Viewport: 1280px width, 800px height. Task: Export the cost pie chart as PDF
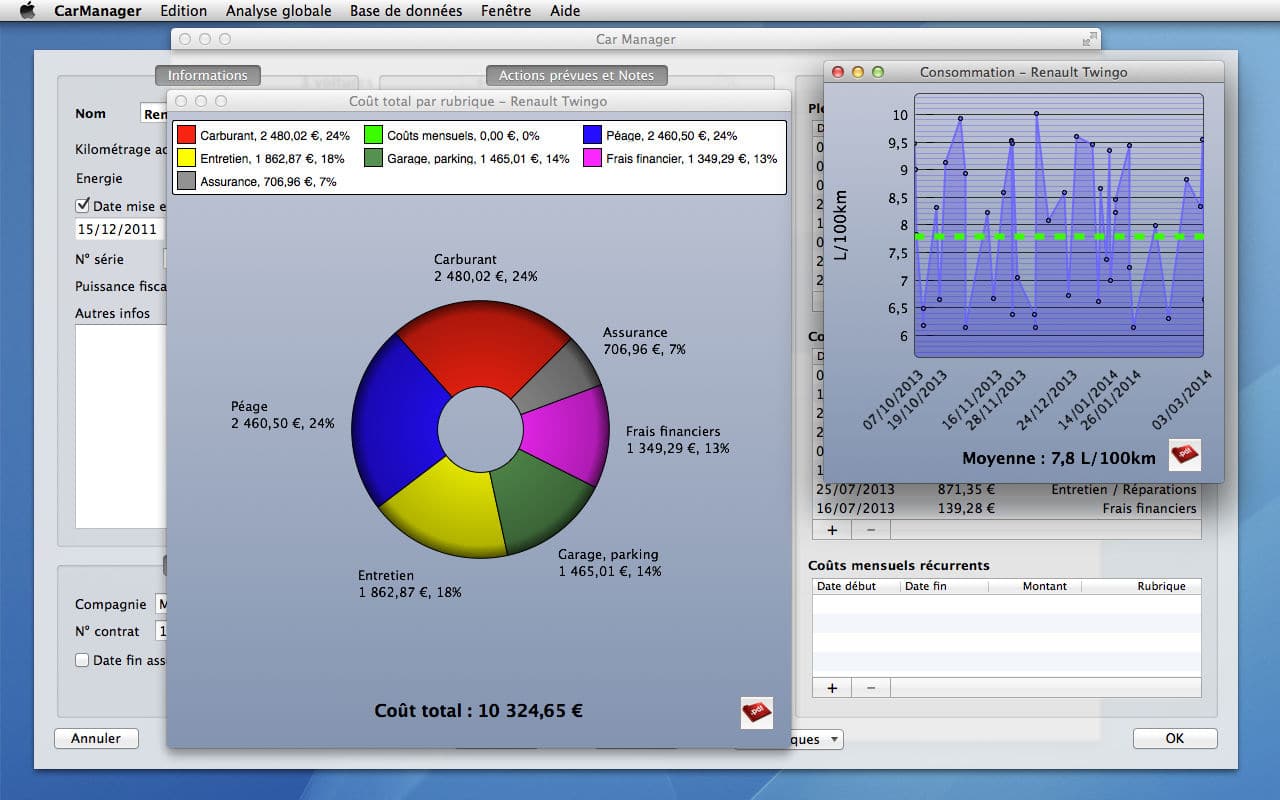tap(756, 712)
